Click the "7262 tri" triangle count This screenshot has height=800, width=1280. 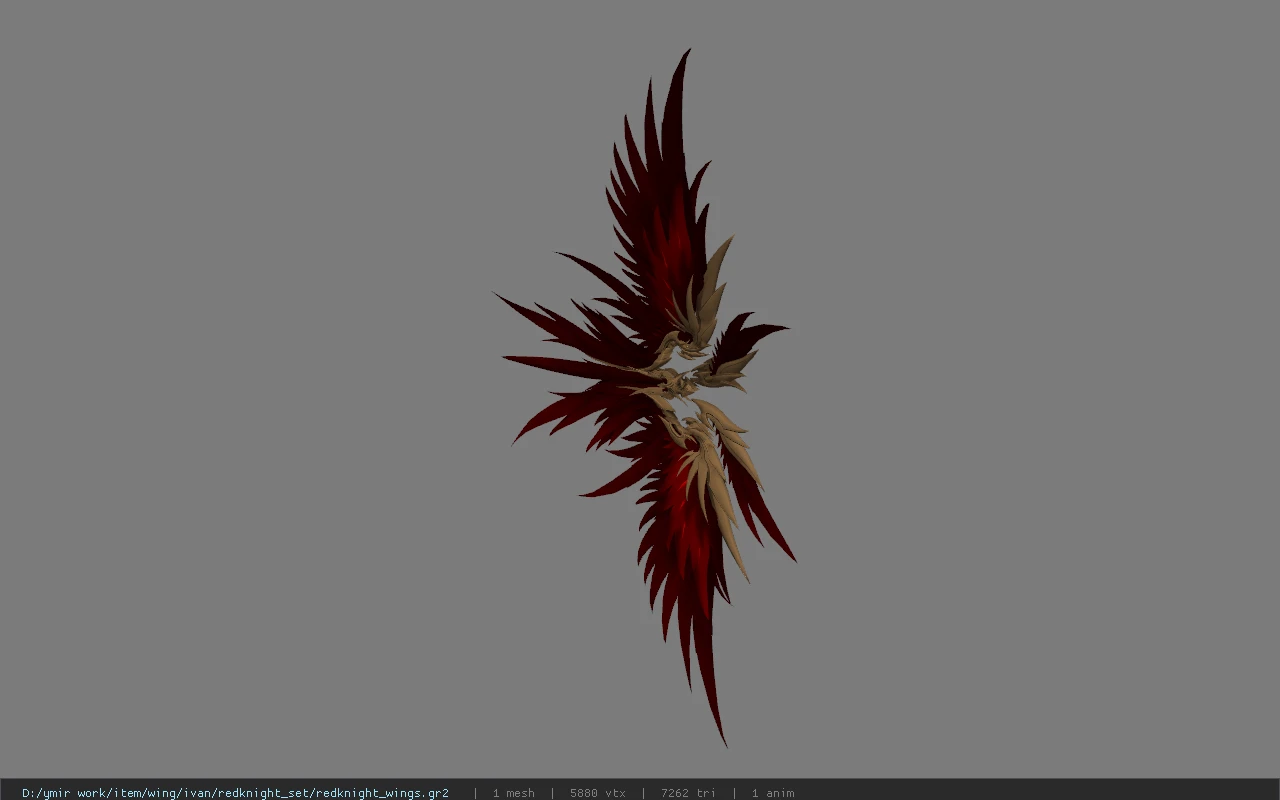pyautogui.click(x=688, y=793)
